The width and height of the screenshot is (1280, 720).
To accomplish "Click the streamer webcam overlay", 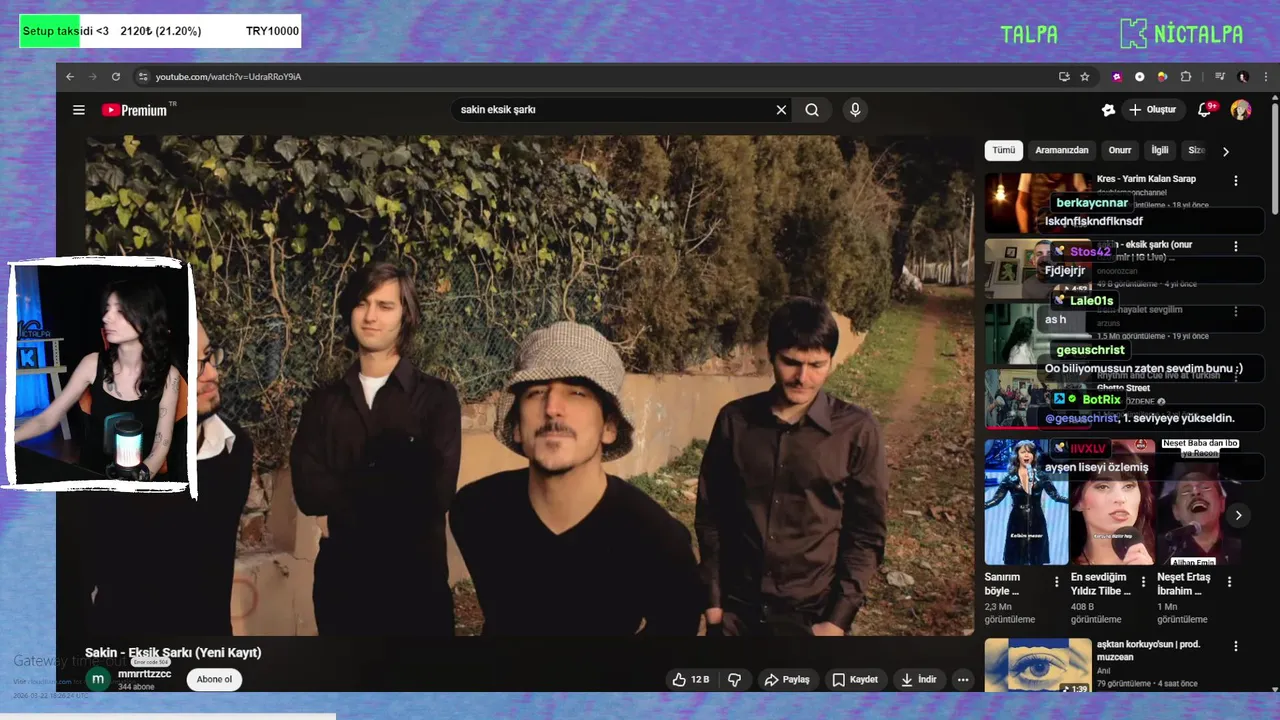I will [x=100, y=375].
